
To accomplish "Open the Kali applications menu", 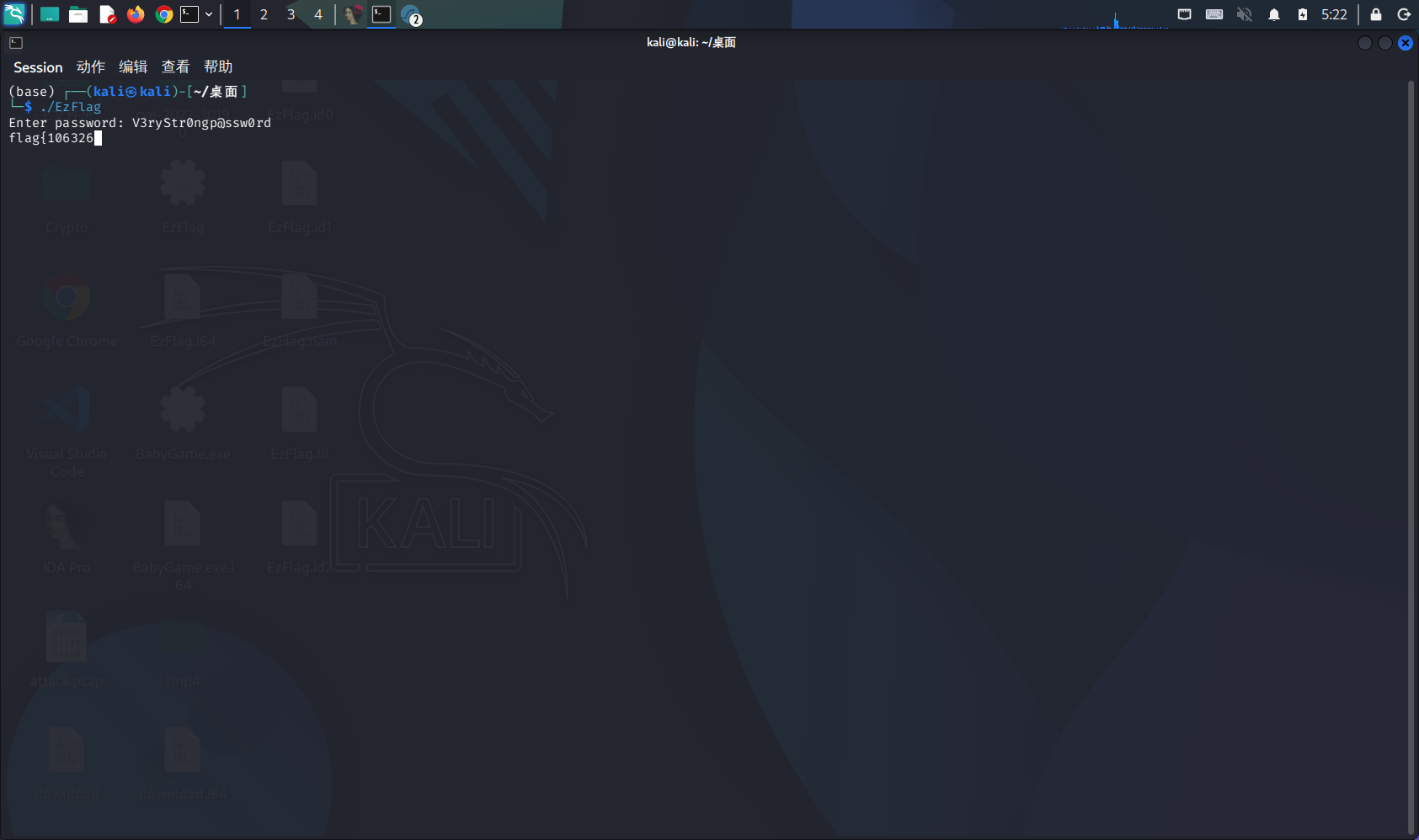I will coord(15,14).
